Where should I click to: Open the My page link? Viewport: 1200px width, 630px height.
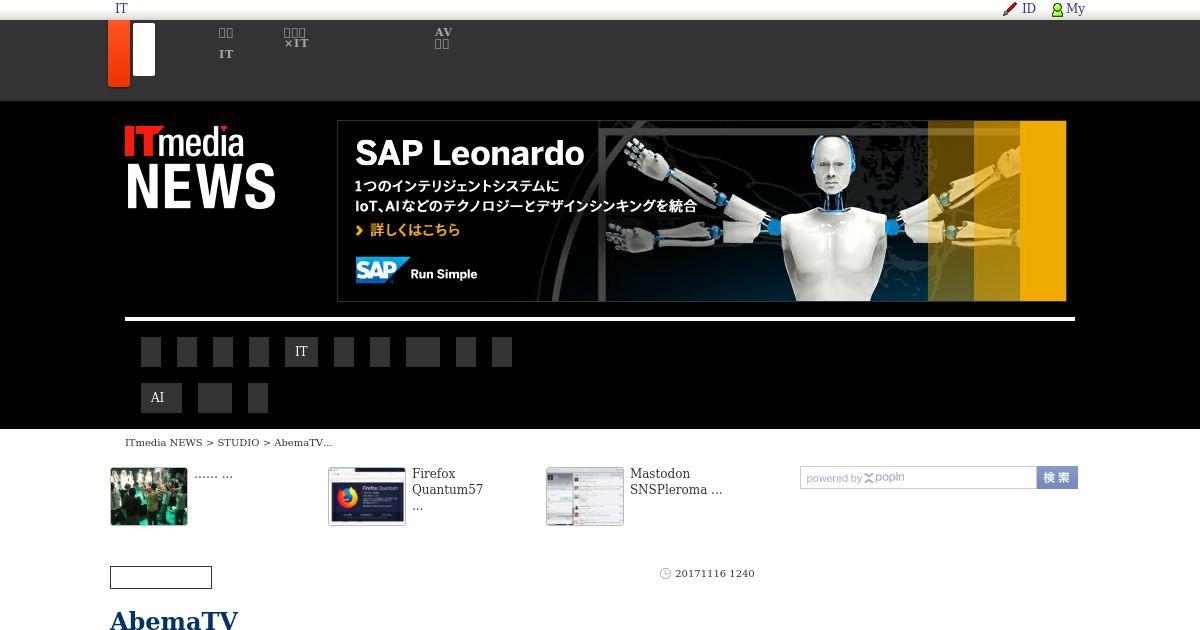click(1075, 9)
